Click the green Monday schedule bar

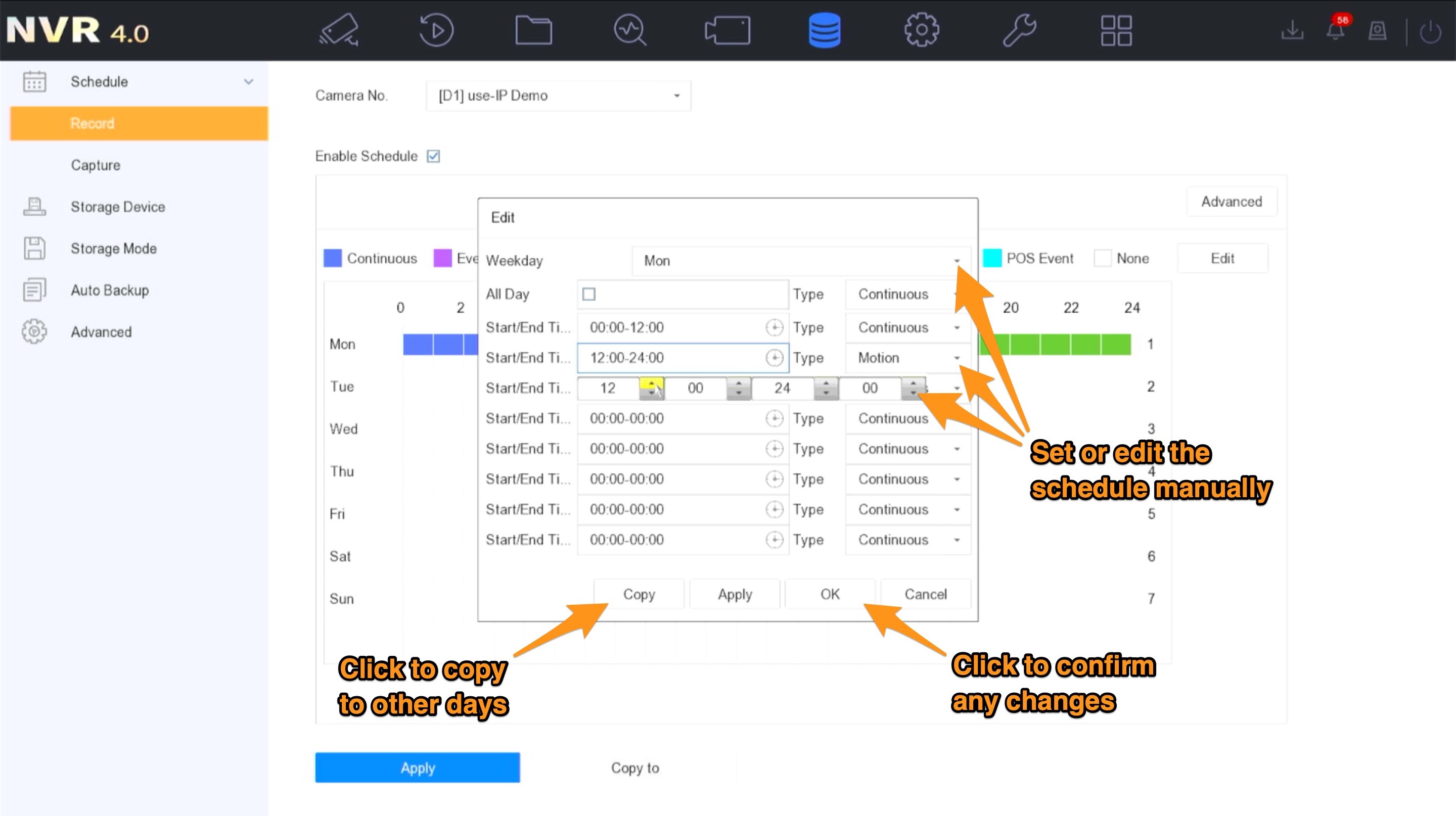click(x=1055, y=345)
